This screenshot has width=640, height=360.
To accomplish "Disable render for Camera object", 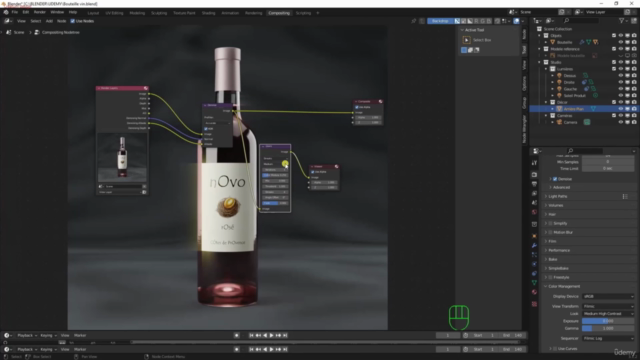I will coord(634,122).
